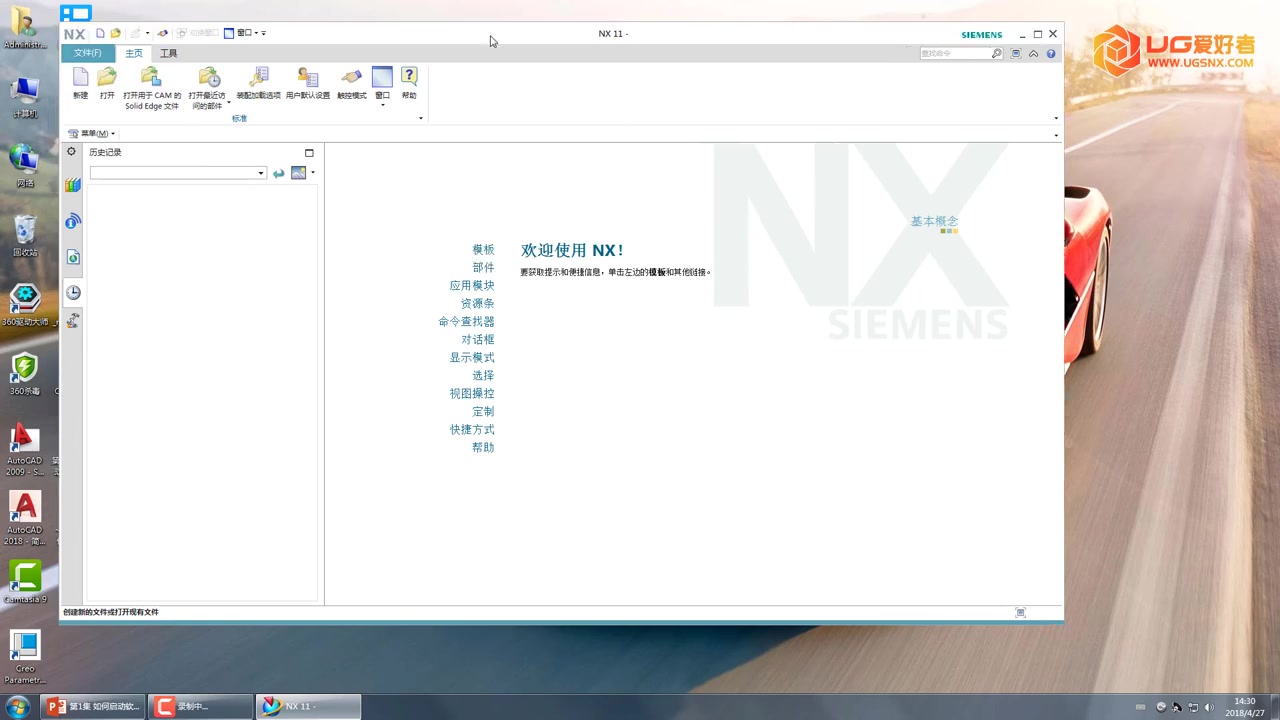Click the green return arrow in history panel
Viewport: 1280px width, 720px height.
pyautogui.click(x=278, y=173)
